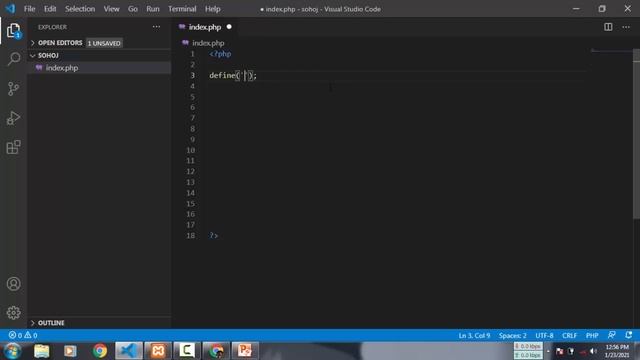
Task: Open the Go menu
Action: tap(133, 9)
